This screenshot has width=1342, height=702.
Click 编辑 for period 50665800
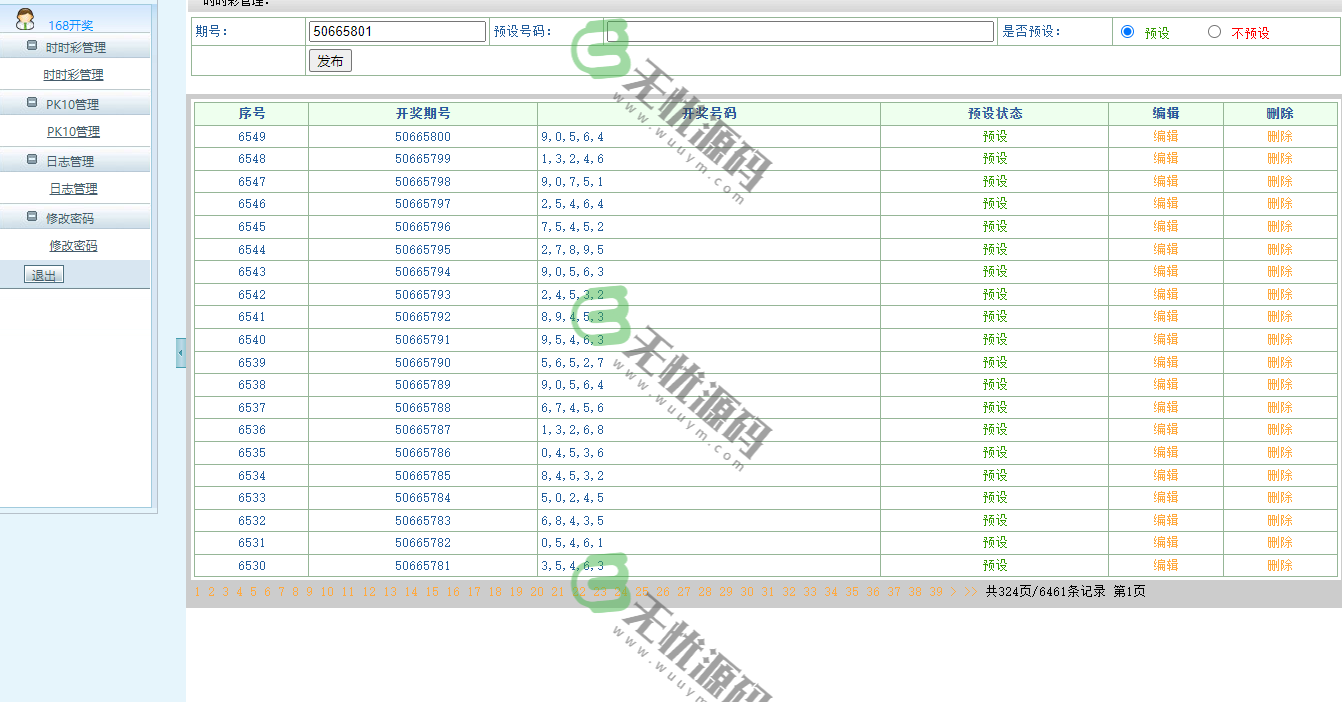tap(1165, 136)
